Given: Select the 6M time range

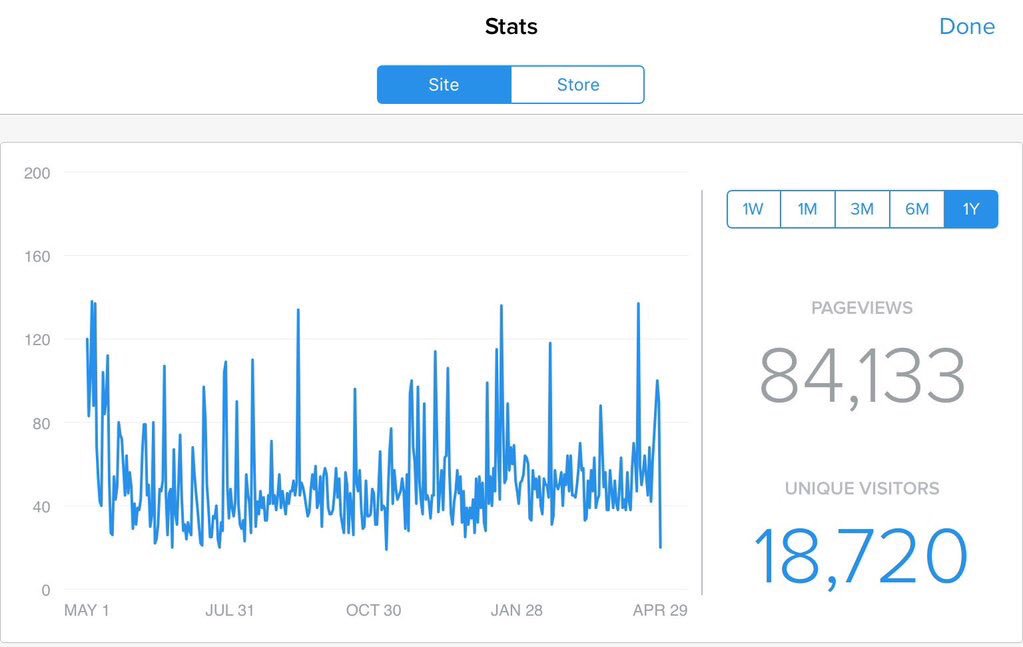Looking at the screenshot, I should click(x=917, y=209).
